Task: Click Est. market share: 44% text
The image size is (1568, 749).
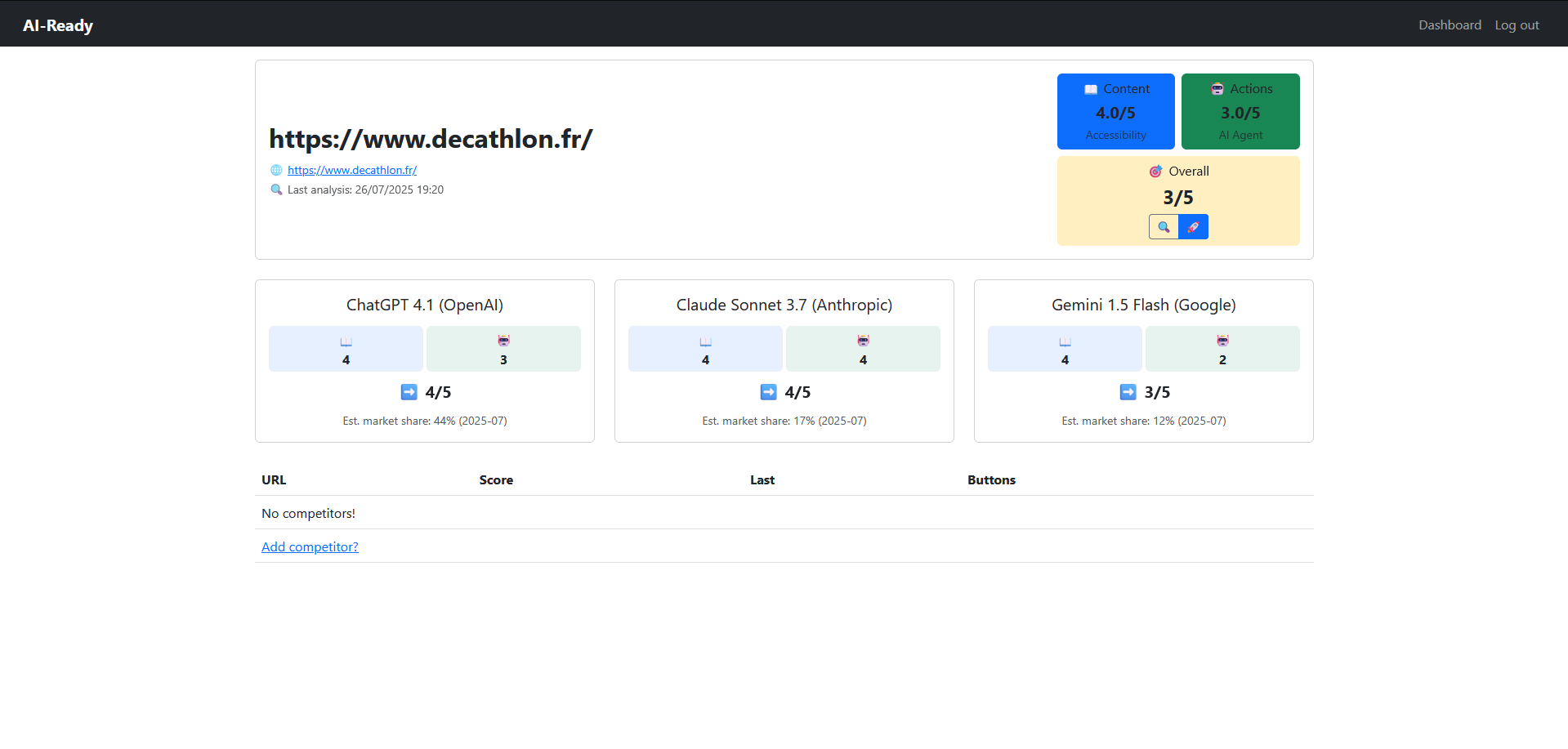Action: 425,421
